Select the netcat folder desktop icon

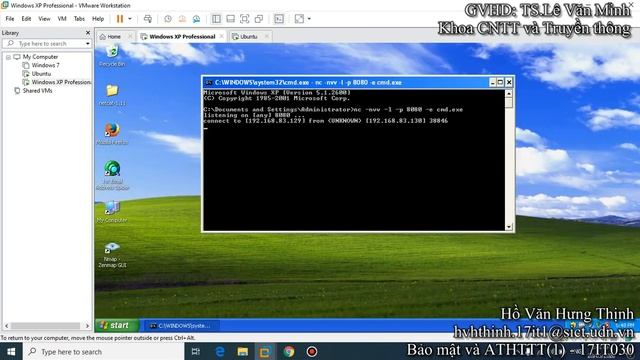[112, 95]
